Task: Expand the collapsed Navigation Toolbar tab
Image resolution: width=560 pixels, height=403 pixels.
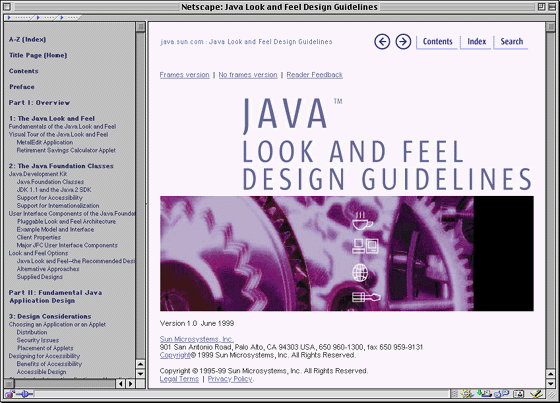Action: (19, 18)
